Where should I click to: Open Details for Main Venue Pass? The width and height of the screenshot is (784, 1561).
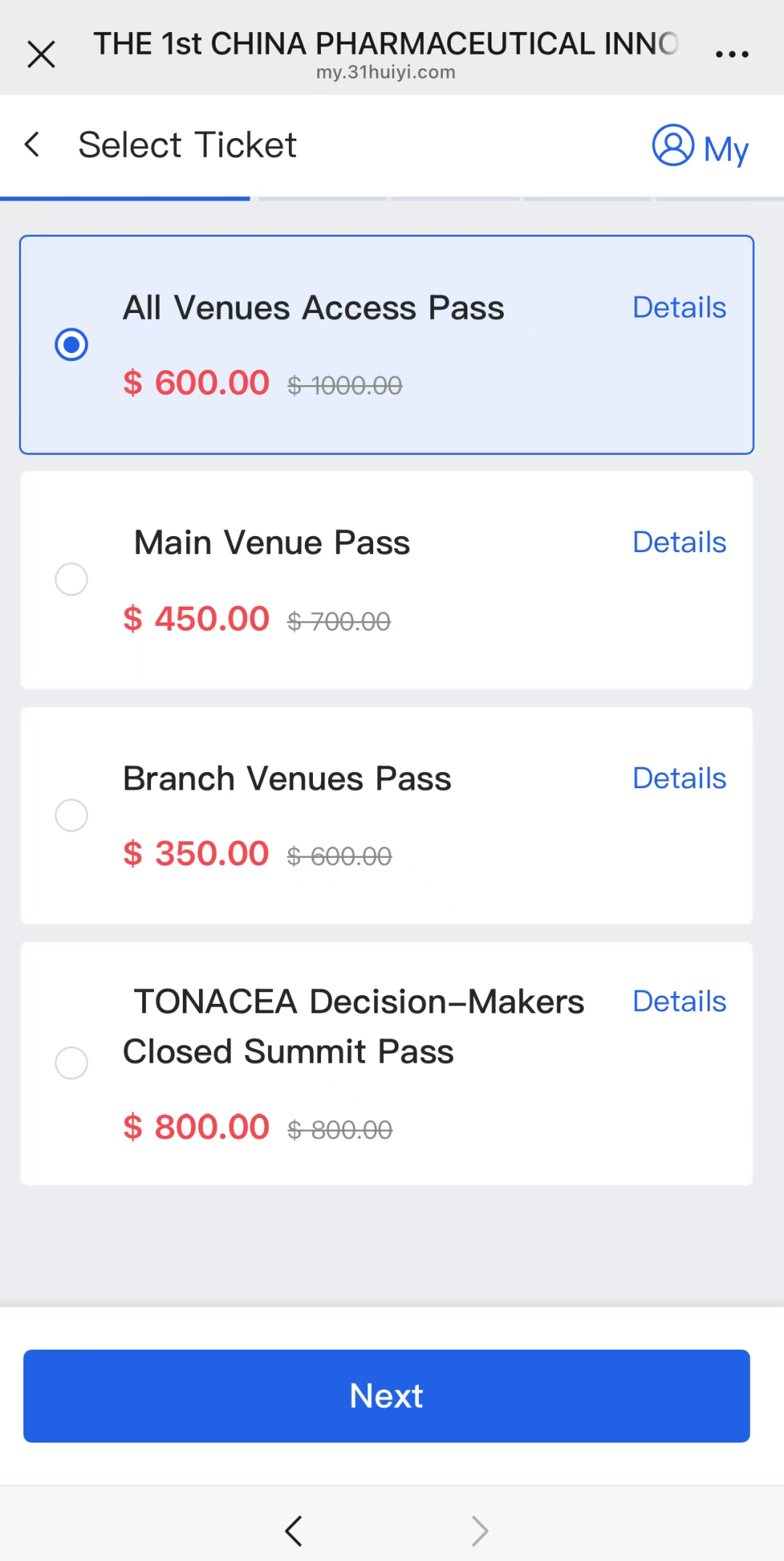(x=679, y=543)
